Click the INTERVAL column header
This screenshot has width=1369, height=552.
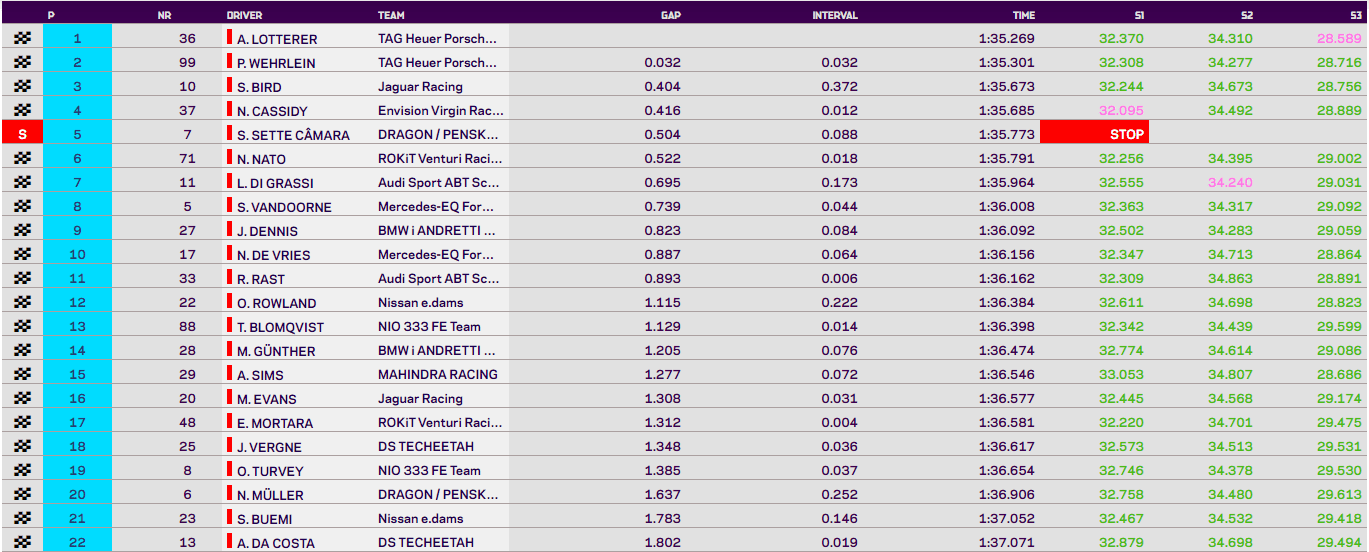tap(834, 15)
